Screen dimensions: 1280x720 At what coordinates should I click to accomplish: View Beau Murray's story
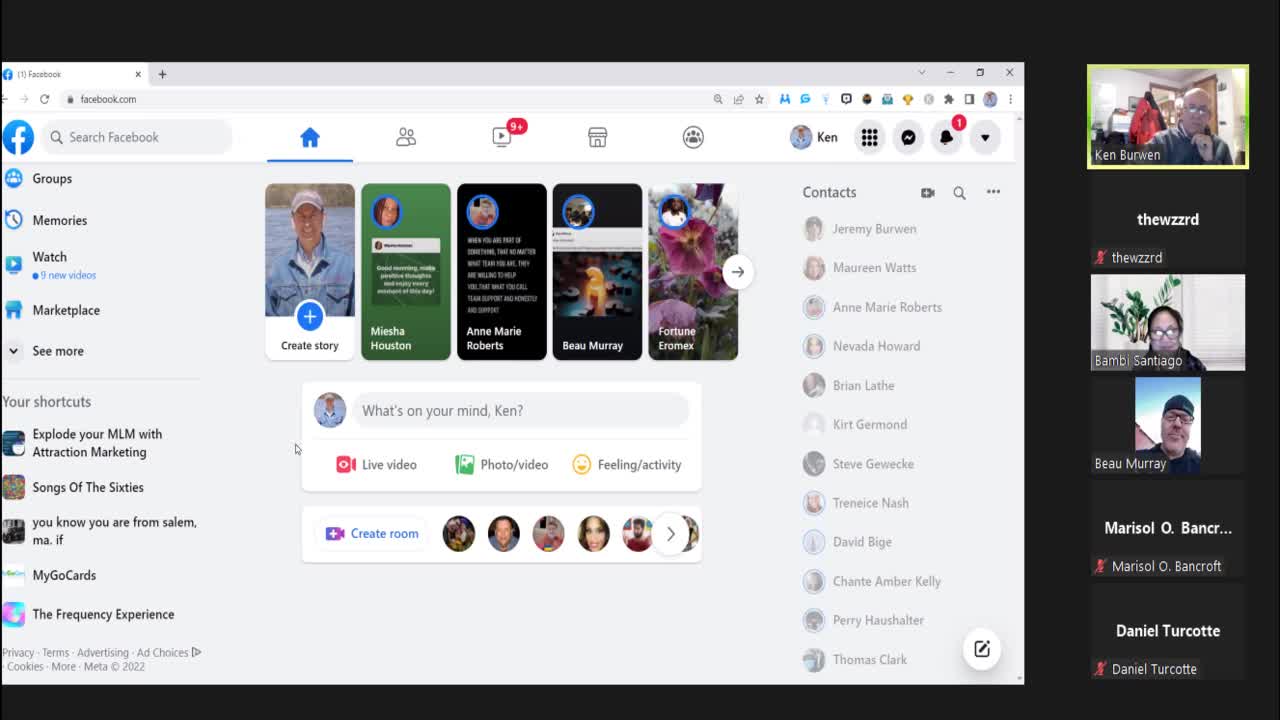(x=597, y=272)
